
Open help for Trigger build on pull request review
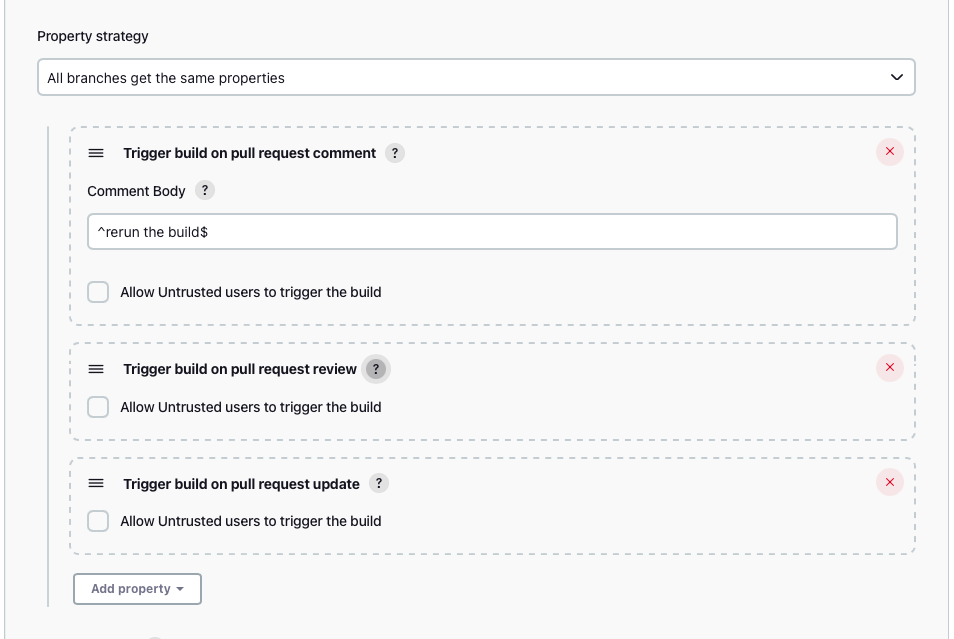pyautogui.click(x=376, y=369)
